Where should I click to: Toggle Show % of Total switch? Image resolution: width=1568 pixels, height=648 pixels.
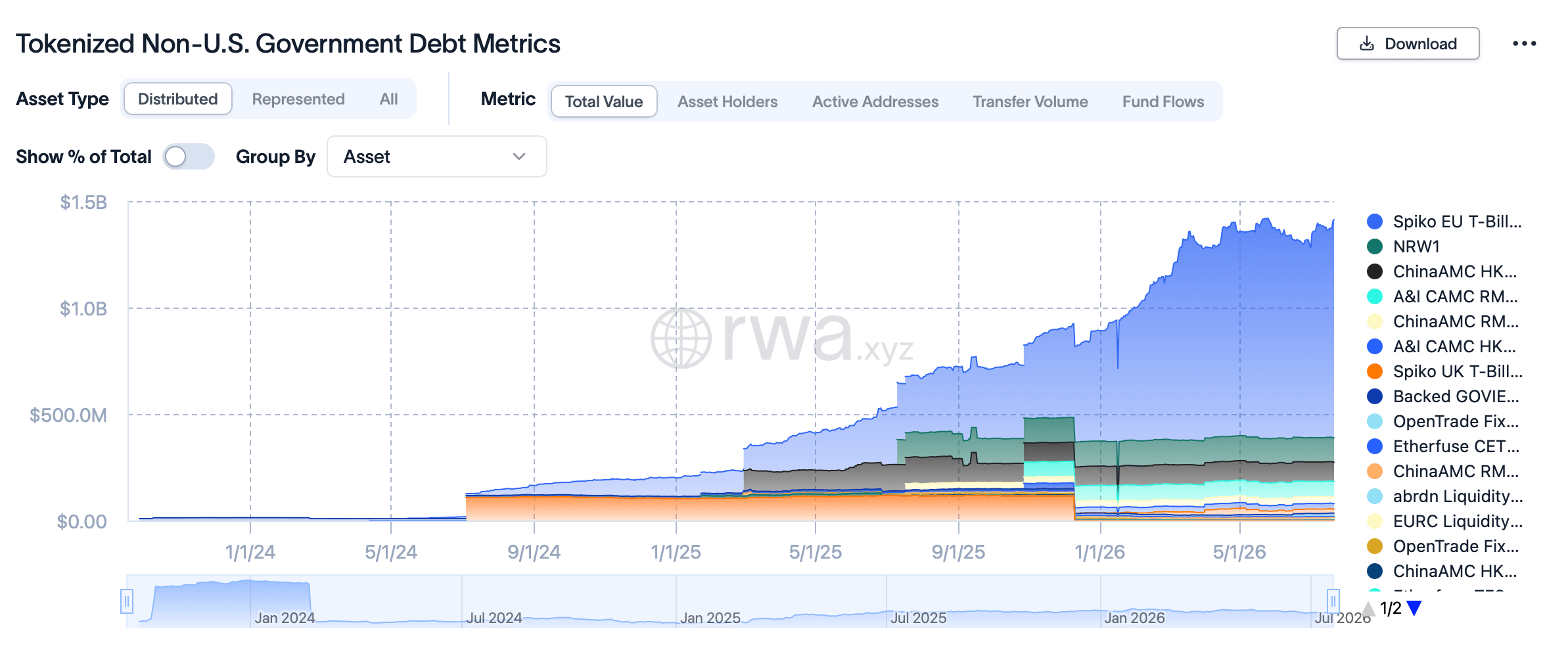click(189, 156)
